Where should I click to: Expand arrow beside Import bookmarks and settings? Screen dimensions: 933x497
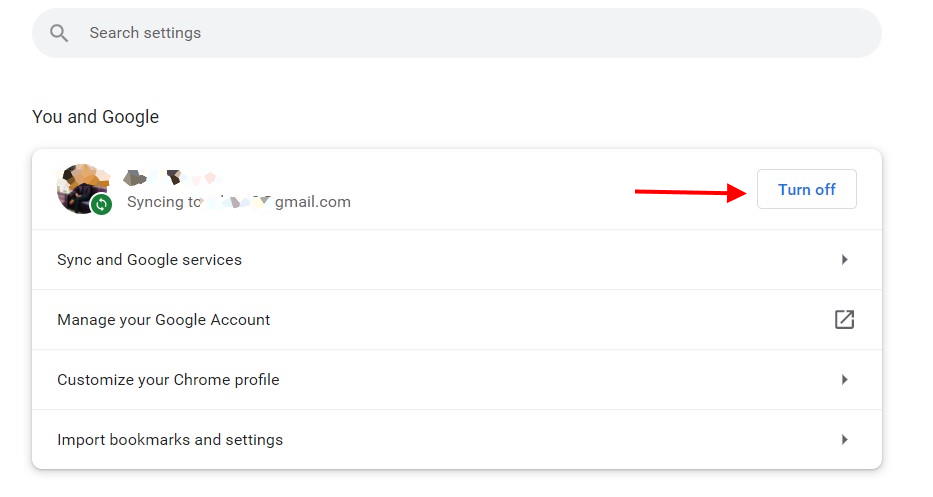(x=844, y=440)
